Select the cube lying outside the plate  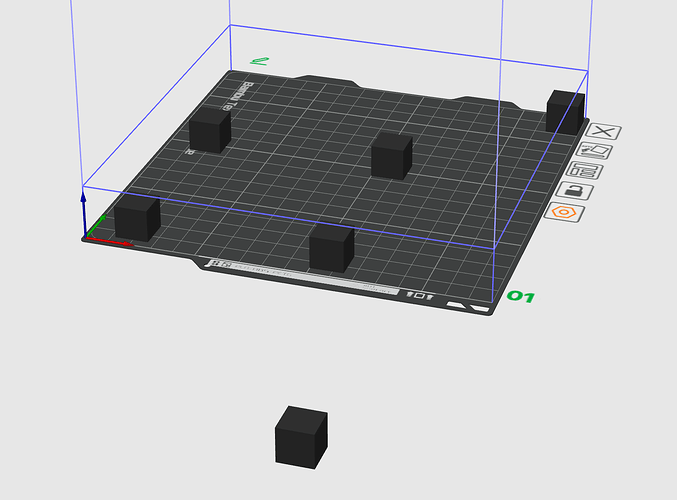pos(301,437)
